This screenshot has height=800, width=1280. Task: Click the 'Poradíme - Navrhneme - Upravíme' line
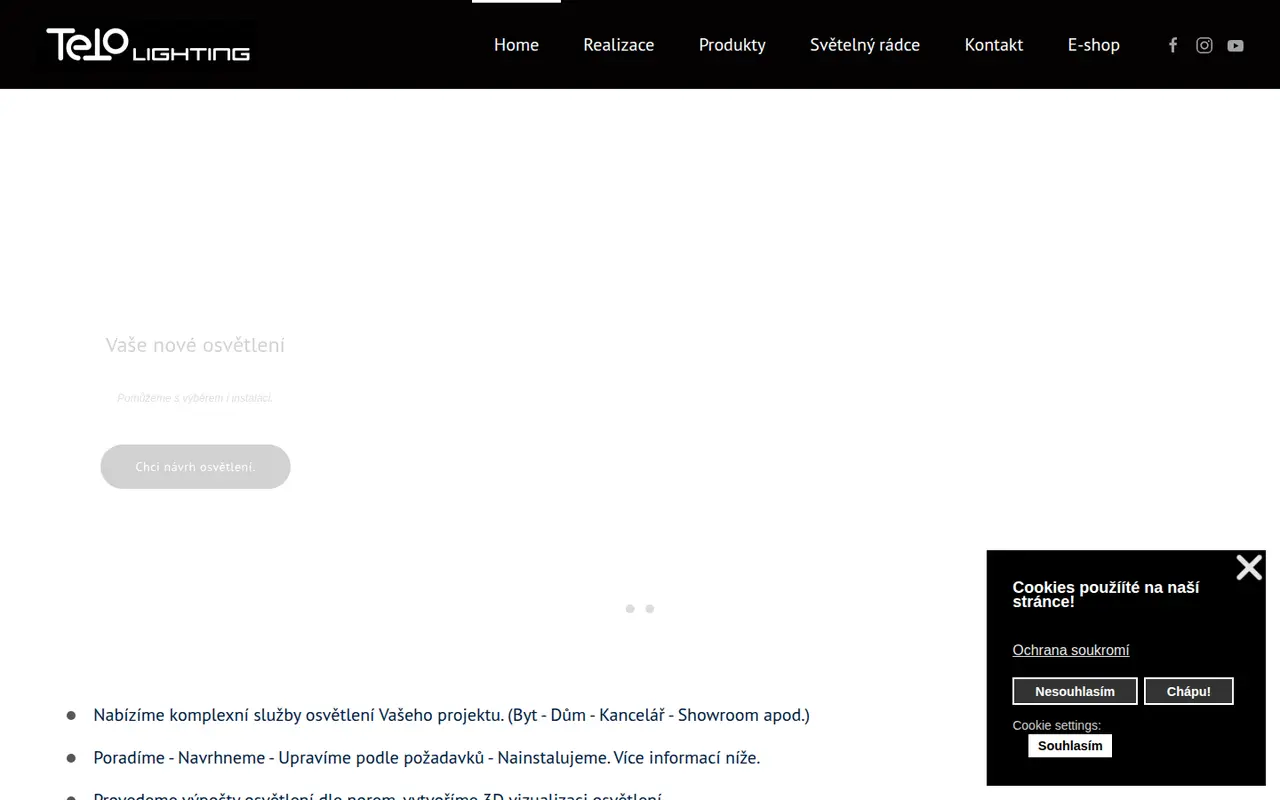[427, 757]
